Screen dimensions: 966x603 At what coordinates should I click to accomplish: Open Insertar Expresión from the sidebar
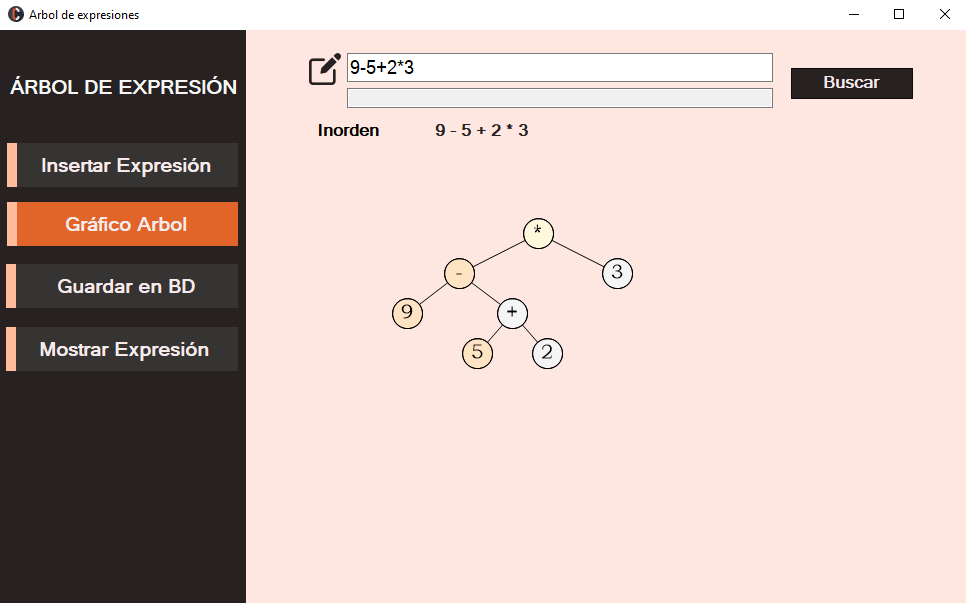tap(122, 165)
